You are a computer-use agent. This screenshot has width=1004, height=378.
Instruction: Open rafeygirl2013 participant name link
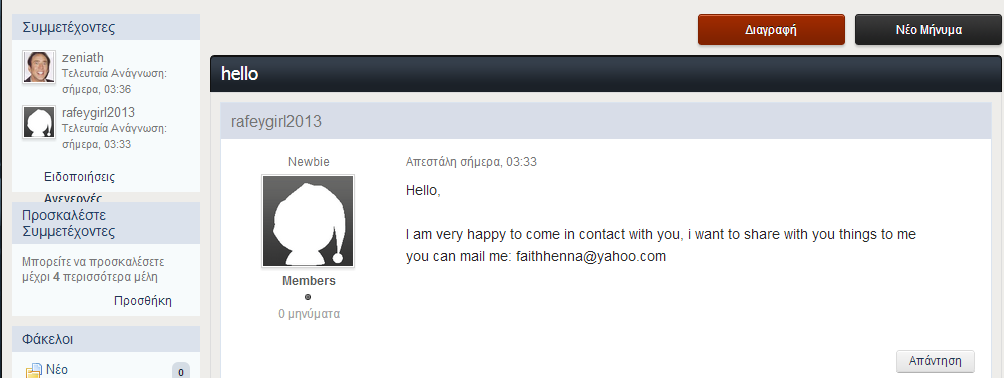[x=99, y=112]
